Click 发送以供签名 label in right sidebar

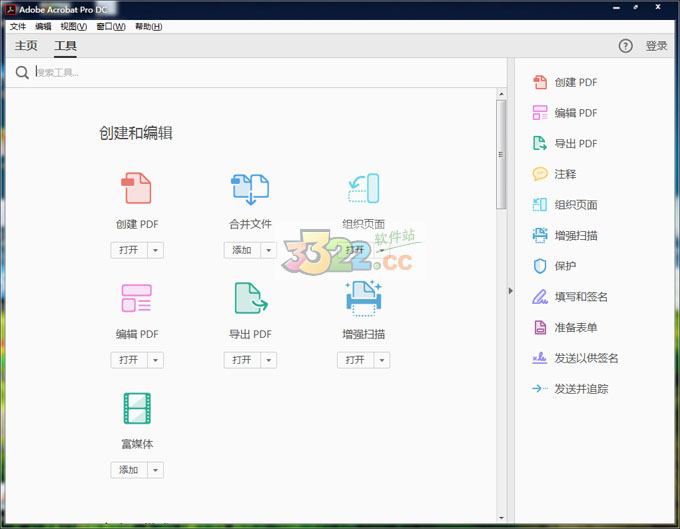point(586,358)
